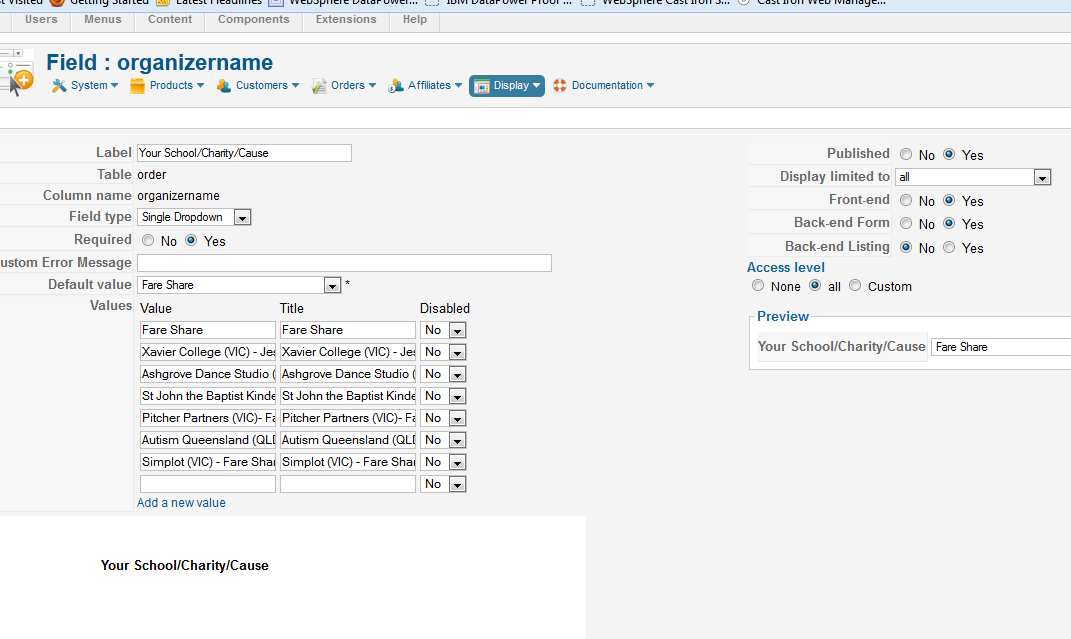Open the Display menu
1071x639 pixels.
(507, 86)
